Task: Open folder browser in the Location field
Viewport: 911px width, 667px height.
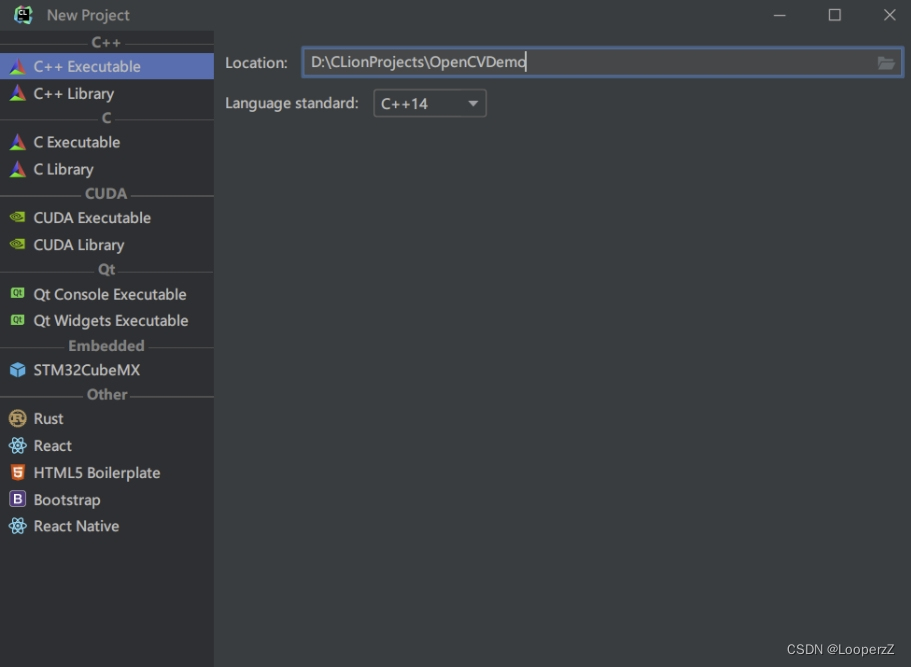Action: tap(885, 63)
